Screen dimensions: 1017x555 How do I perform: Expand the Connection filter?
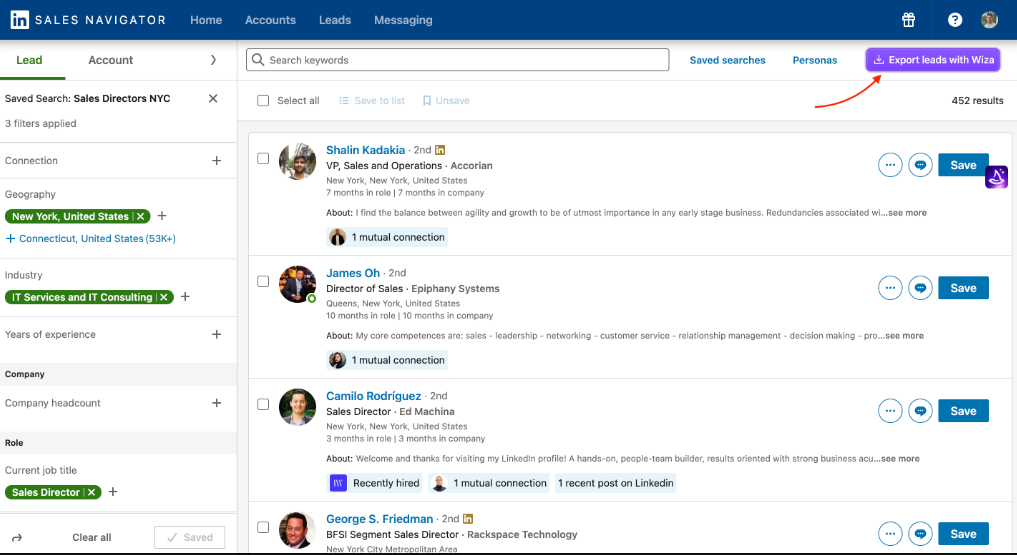click(217, 161)
